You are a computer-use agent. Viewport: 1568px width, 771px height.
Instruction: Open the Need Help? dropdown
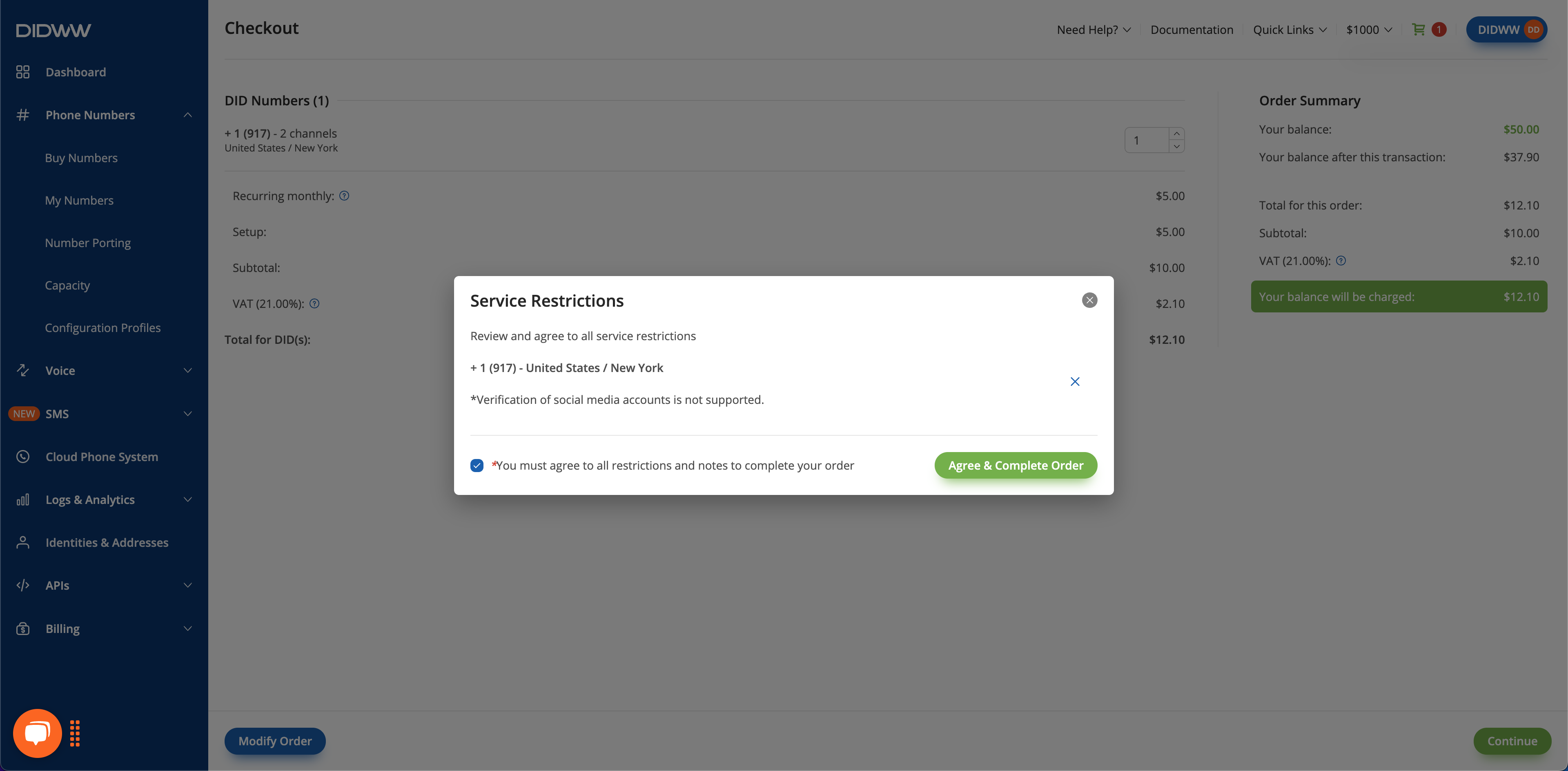(x=1093, y=30)
